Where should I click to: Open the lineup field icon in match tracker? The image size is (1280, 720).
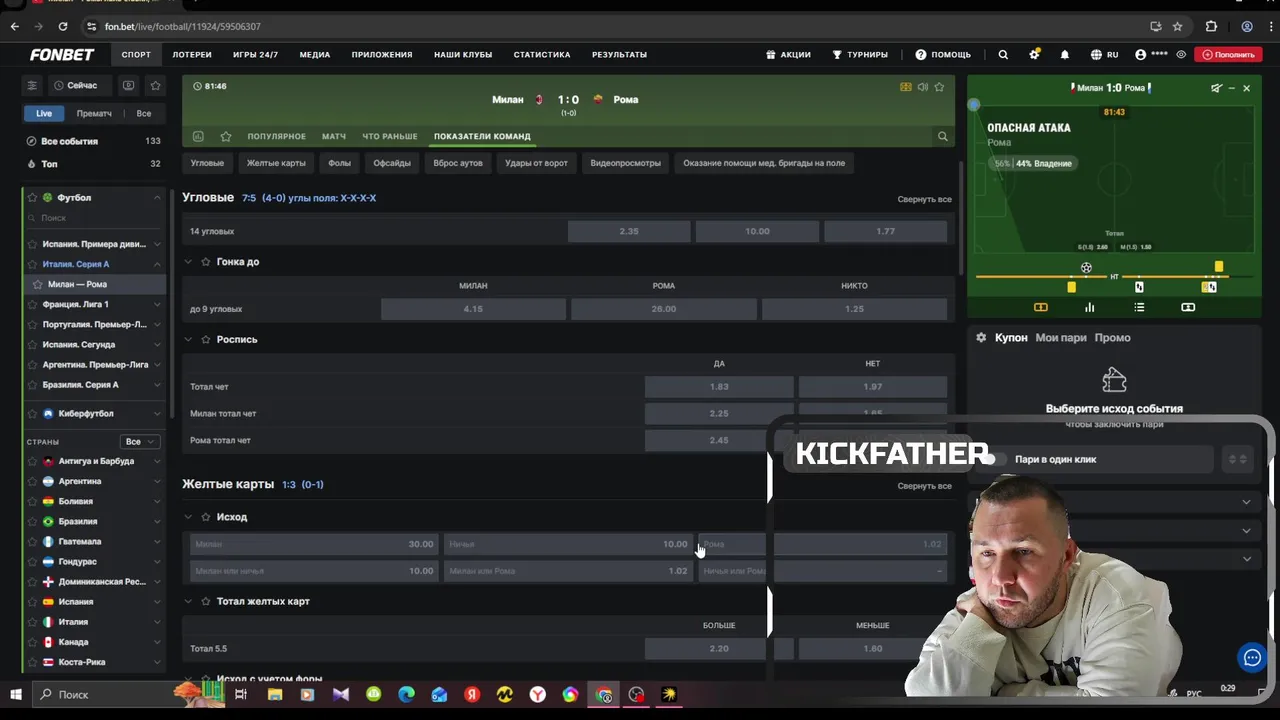tap(1188, 307)
